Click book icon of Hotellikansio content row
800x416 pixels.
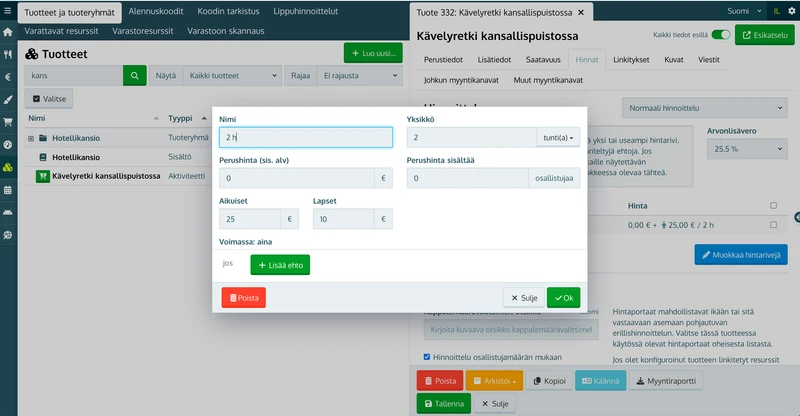pos(43,157)
